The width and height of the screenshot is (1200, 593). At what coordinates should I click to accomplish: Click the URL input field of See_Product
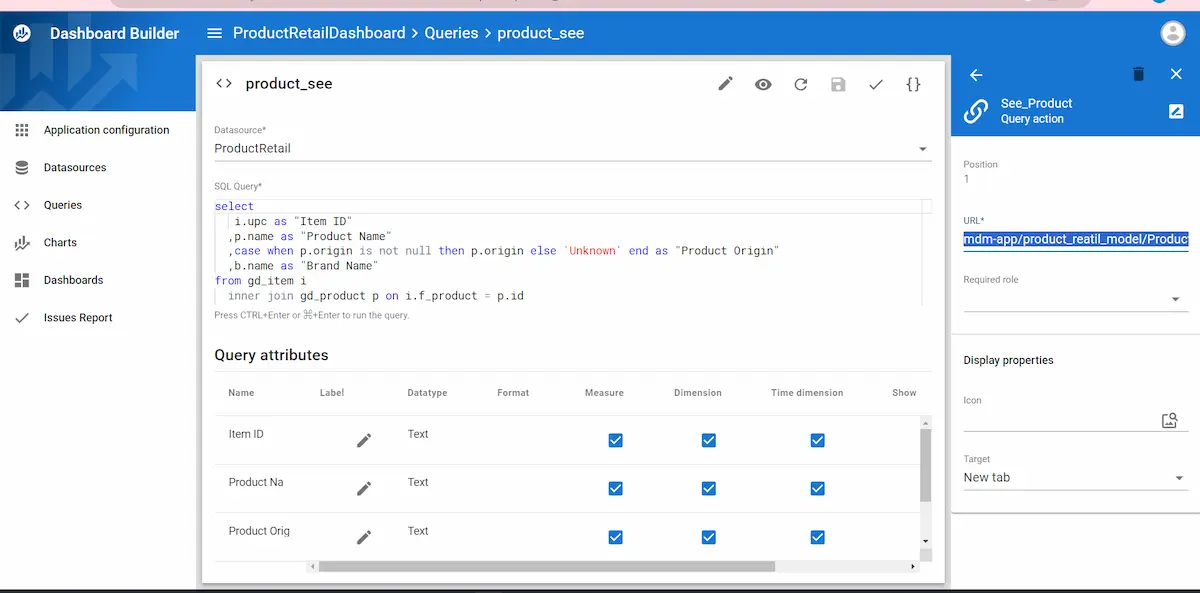(x=1075, y=239)
